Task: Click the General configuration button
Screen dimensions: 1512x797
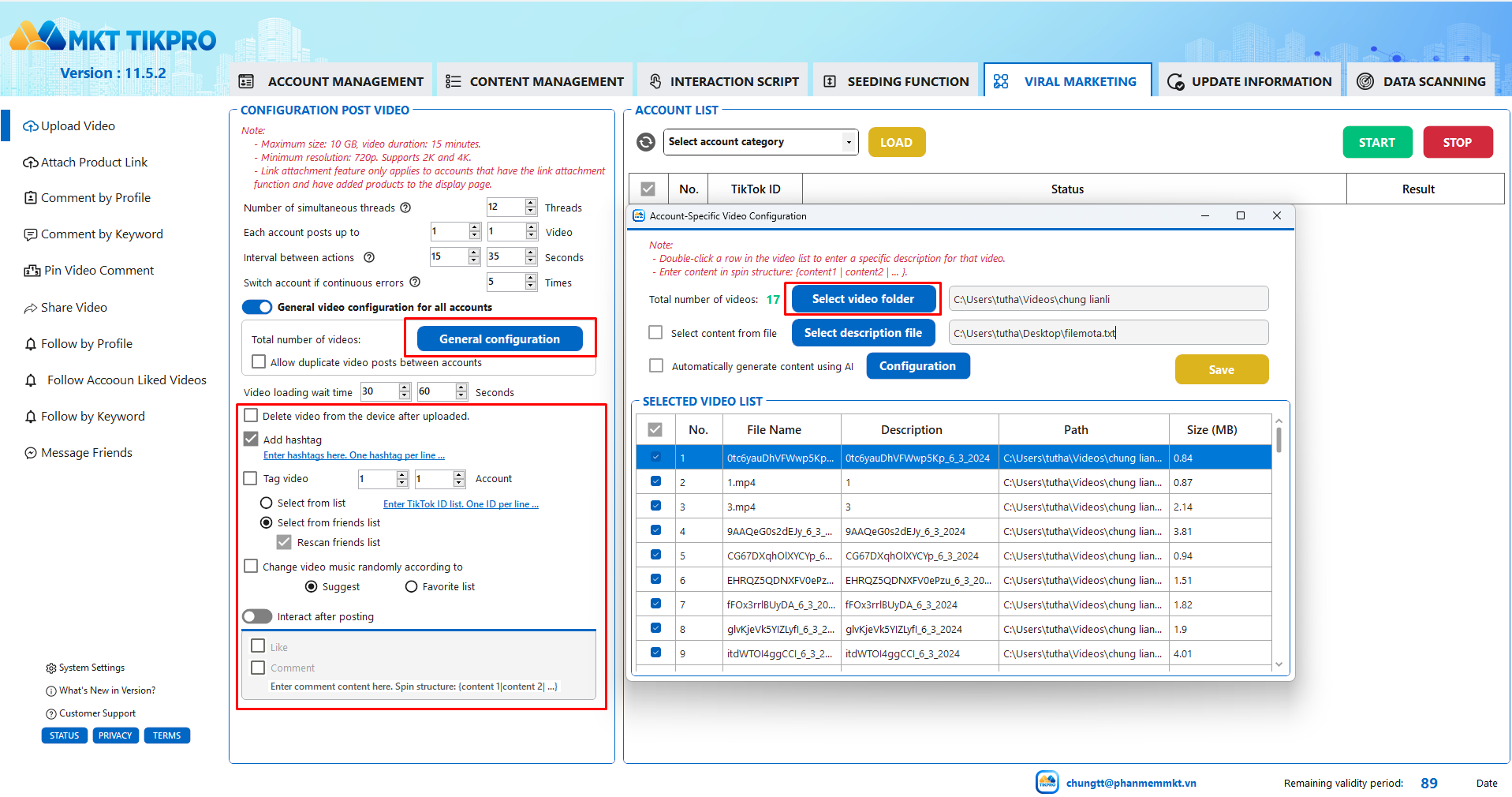Action: (x=500, y=339)
